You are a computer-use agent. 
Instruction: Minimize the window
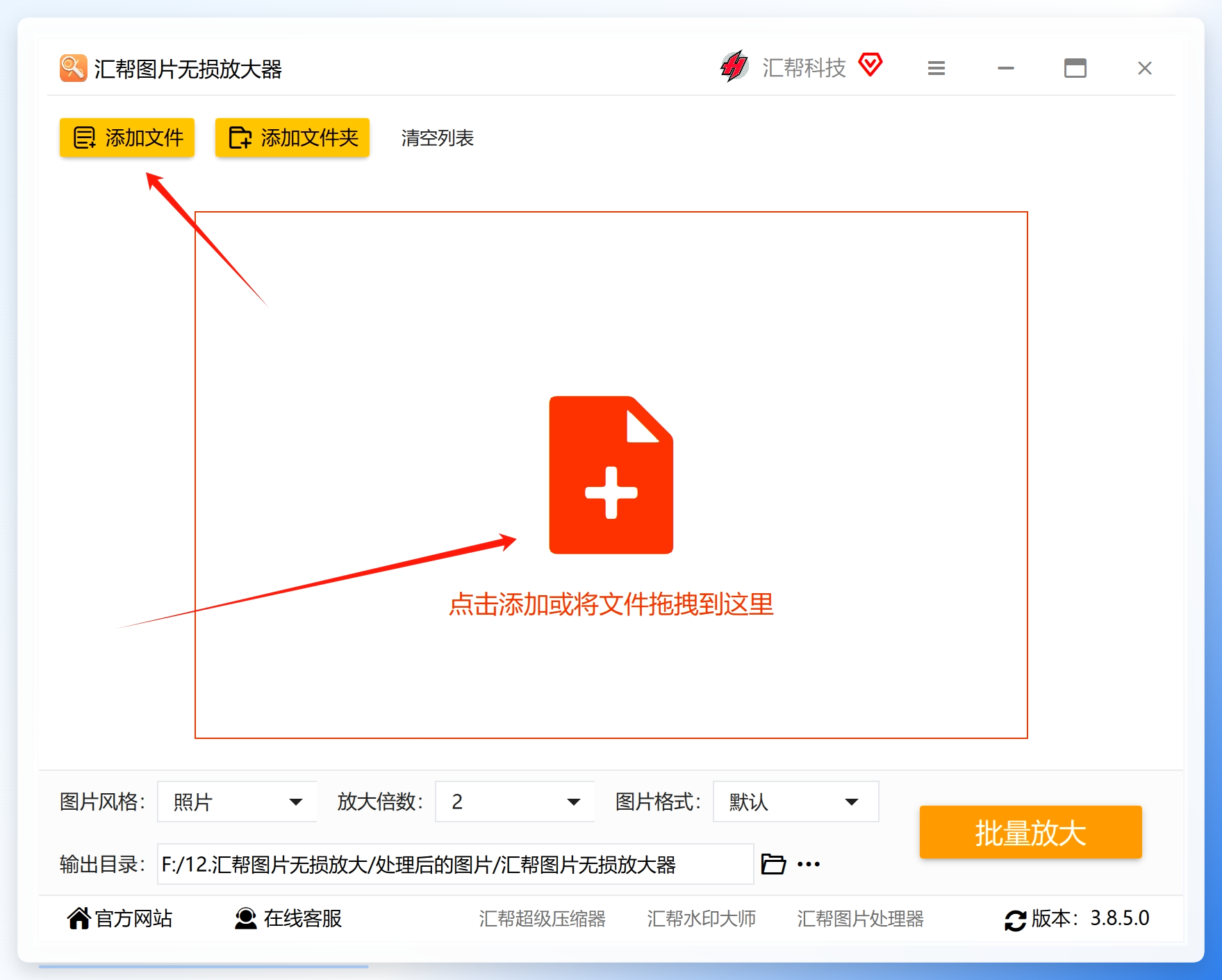click(1006, 68)
